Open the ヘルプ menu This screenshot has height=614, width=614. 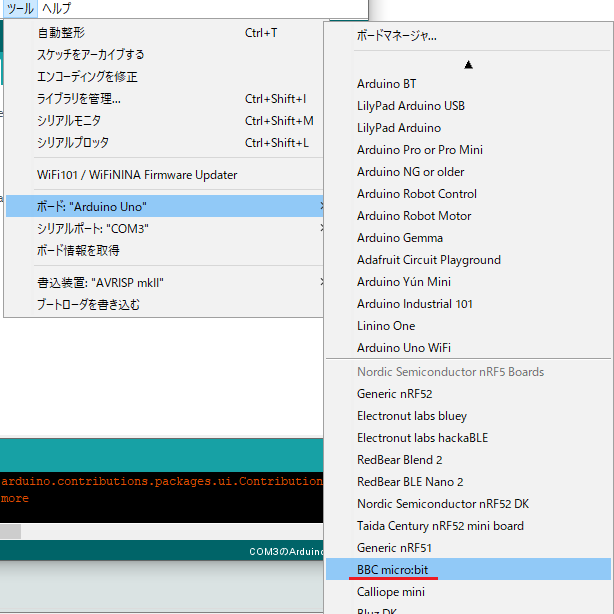click(x=56, y=9)
